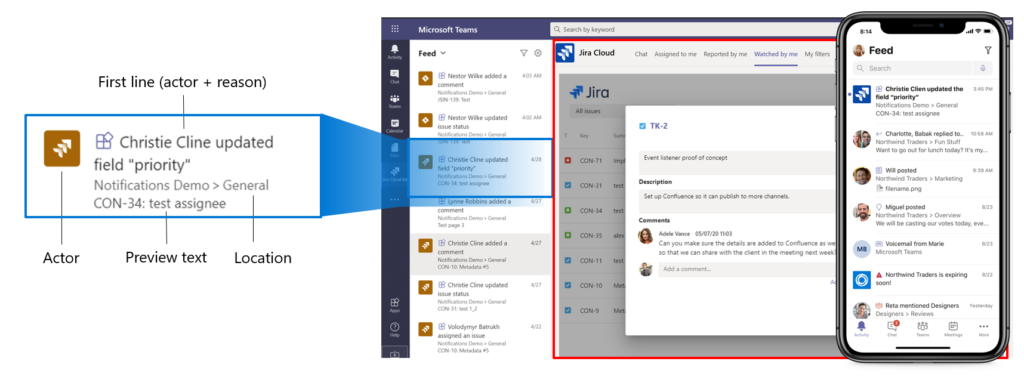The height and width of the screenshot is (380, 1024).
Task: Open the CON-10 issue key in table
Action: (x=591, y=285)
